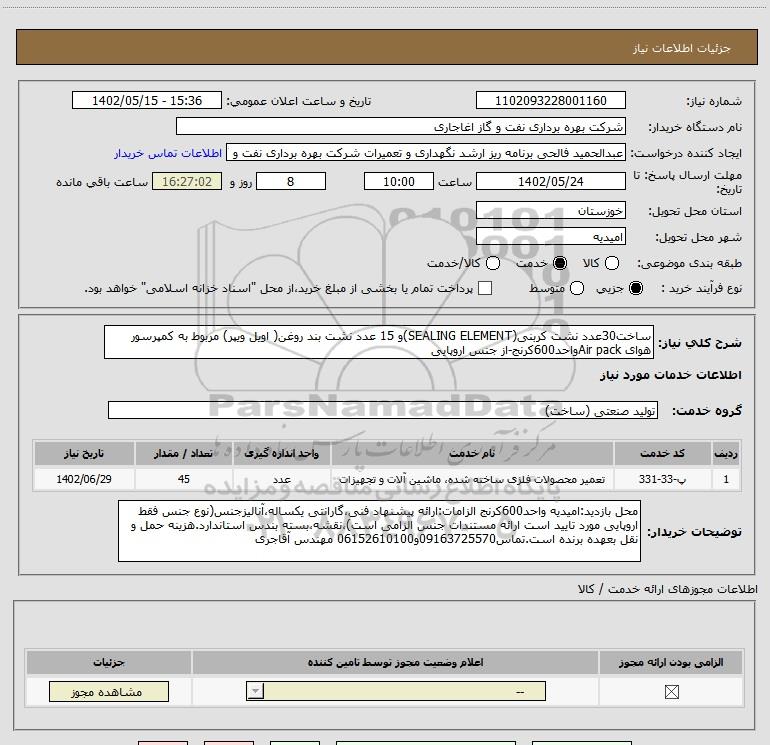Select the متوسط purchase type radio
The width and height of the screenshot is (770, 745).
[x=577, y=288]
